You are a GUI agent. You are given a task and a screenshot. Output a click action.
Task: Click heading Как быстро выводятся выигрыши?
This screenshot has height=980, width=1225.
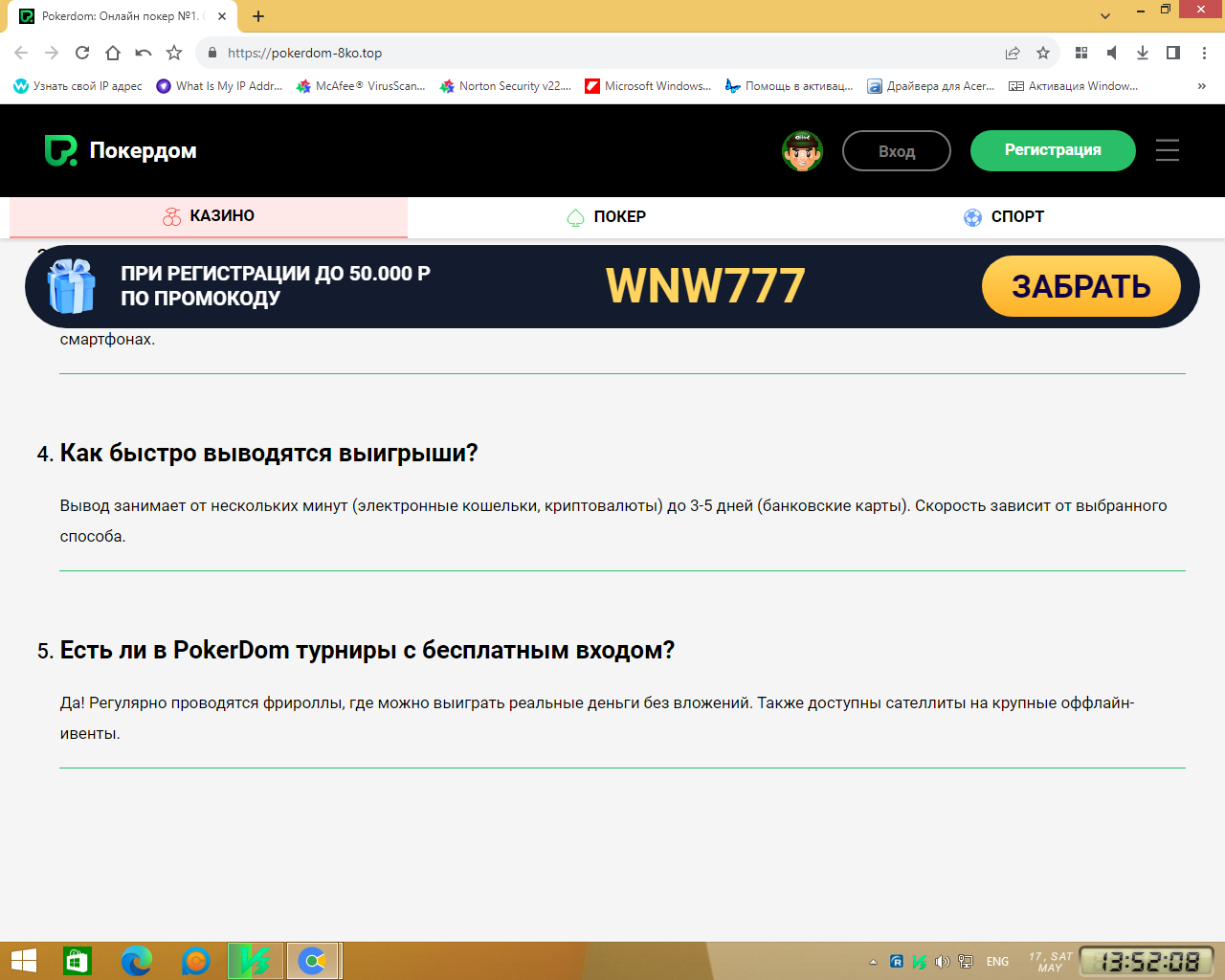269,453
